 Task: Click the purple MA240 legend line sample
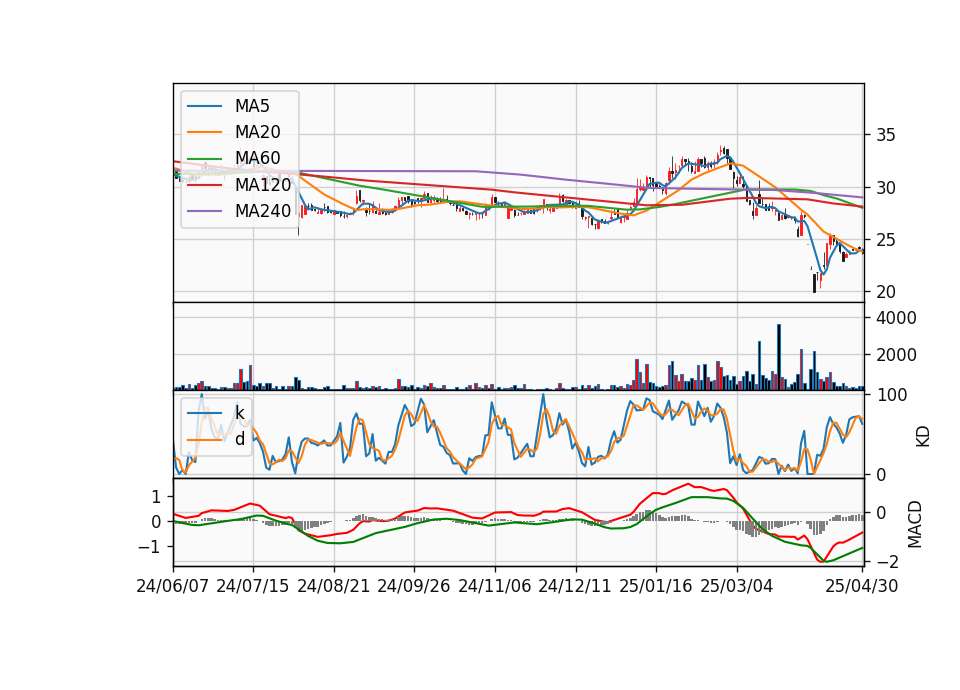[x=204, y=212]
